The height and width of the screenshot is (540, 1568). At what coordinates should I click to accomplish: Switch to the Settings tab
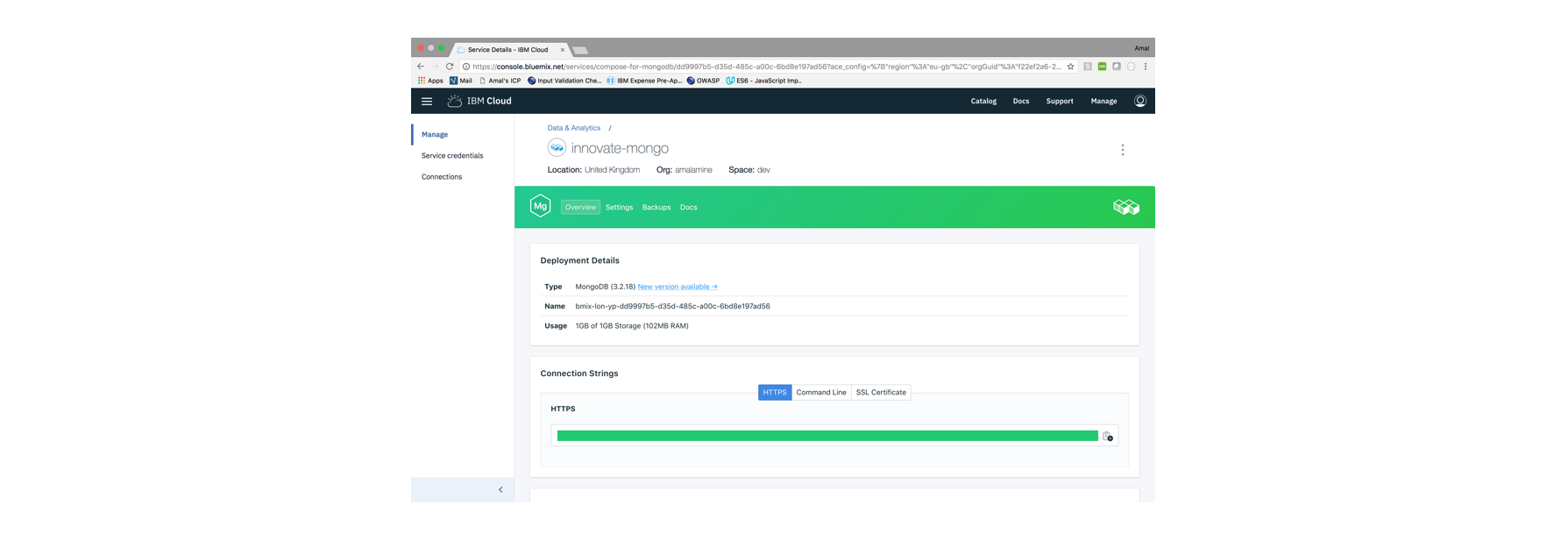point(619,207)
